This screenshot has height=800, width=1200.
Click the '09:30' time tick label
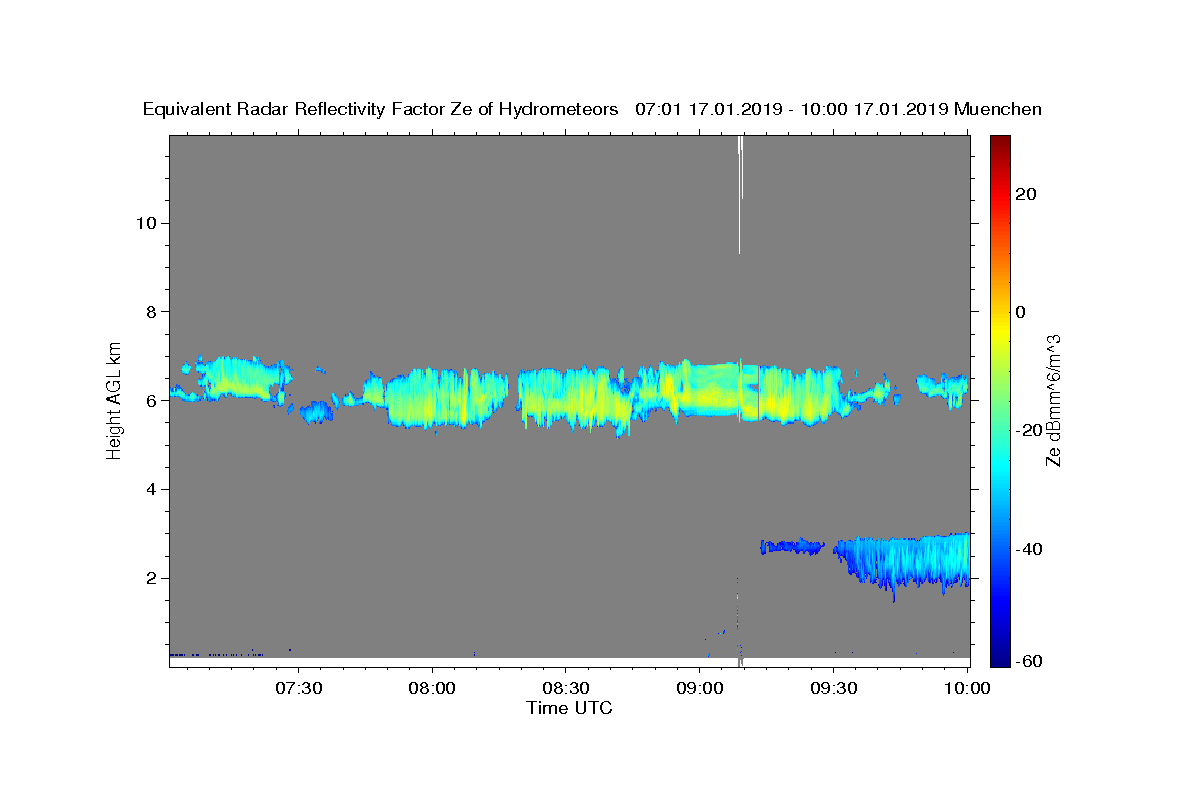pos(834,688)
